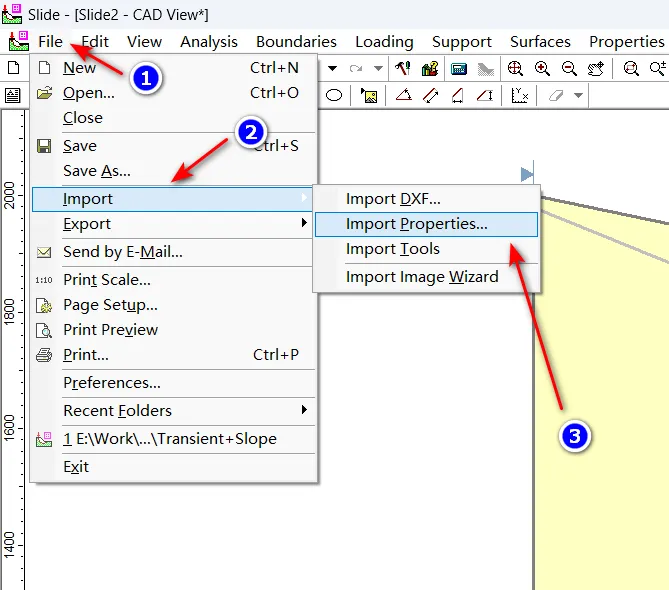
Task: Click the Compute calculator icon
Action: [458, 69]
